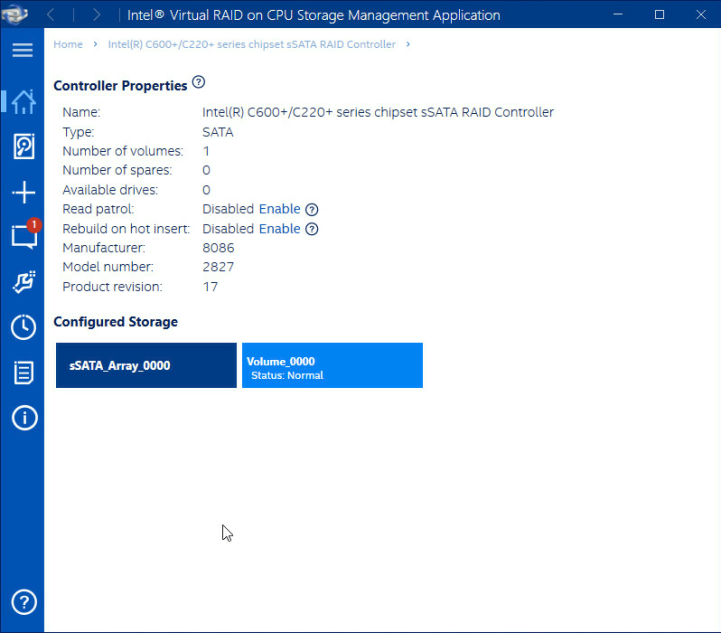Open the drive search sidebar icon

(23, 146)
